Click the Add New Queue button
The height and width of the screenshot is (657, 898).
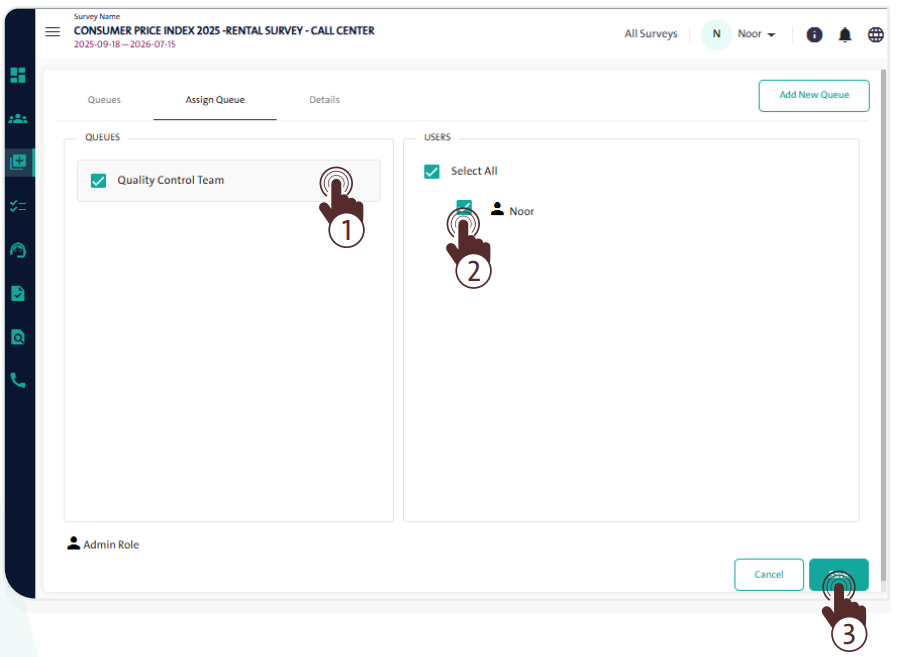coord(813,95)
